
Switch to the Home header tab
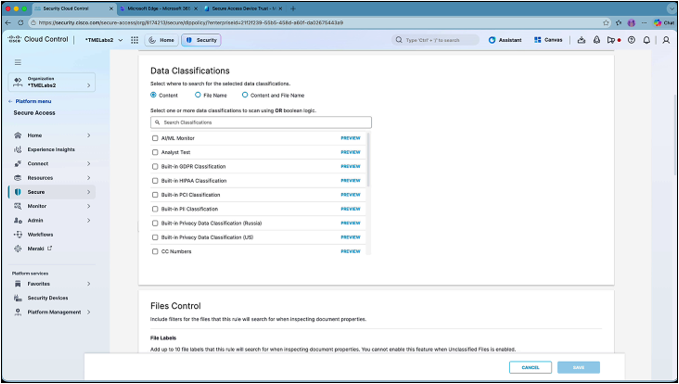click(162, 40)
